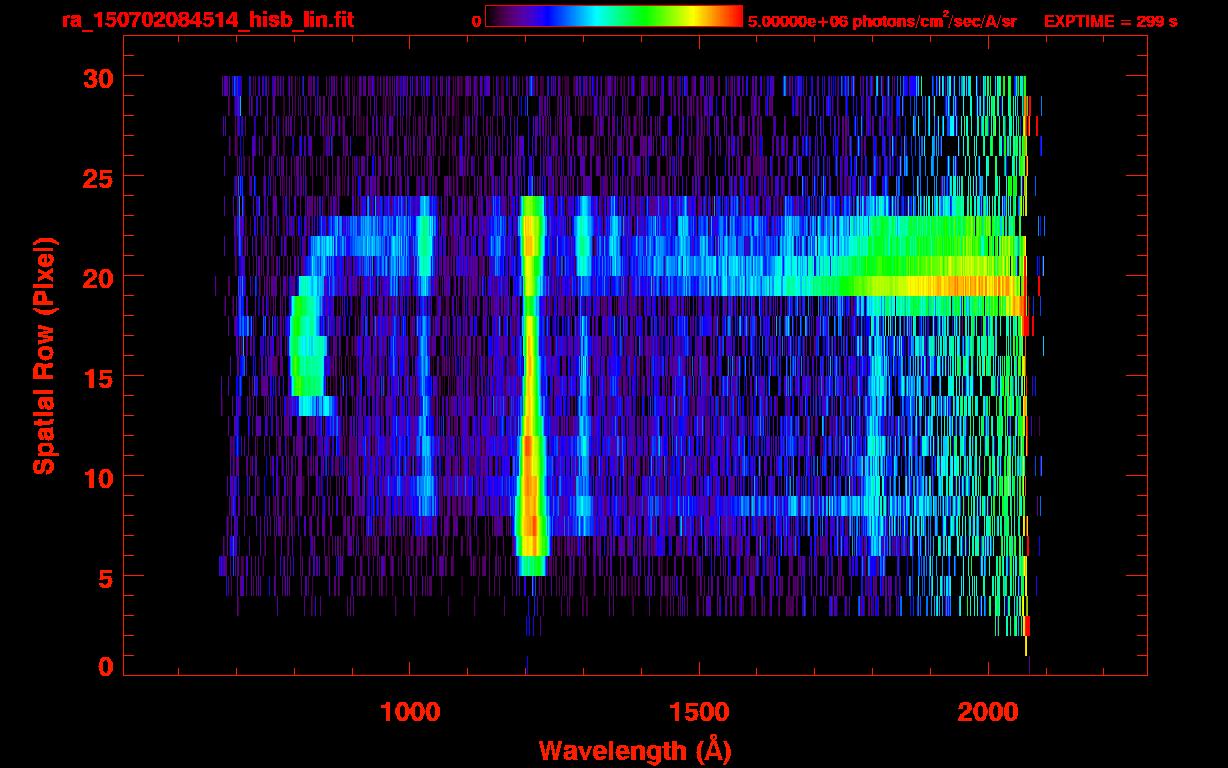Viewport: 1228px width, 768px height.
Task: Select the Spatial Row (Pixel) axis title
Action: pos(44,355)
